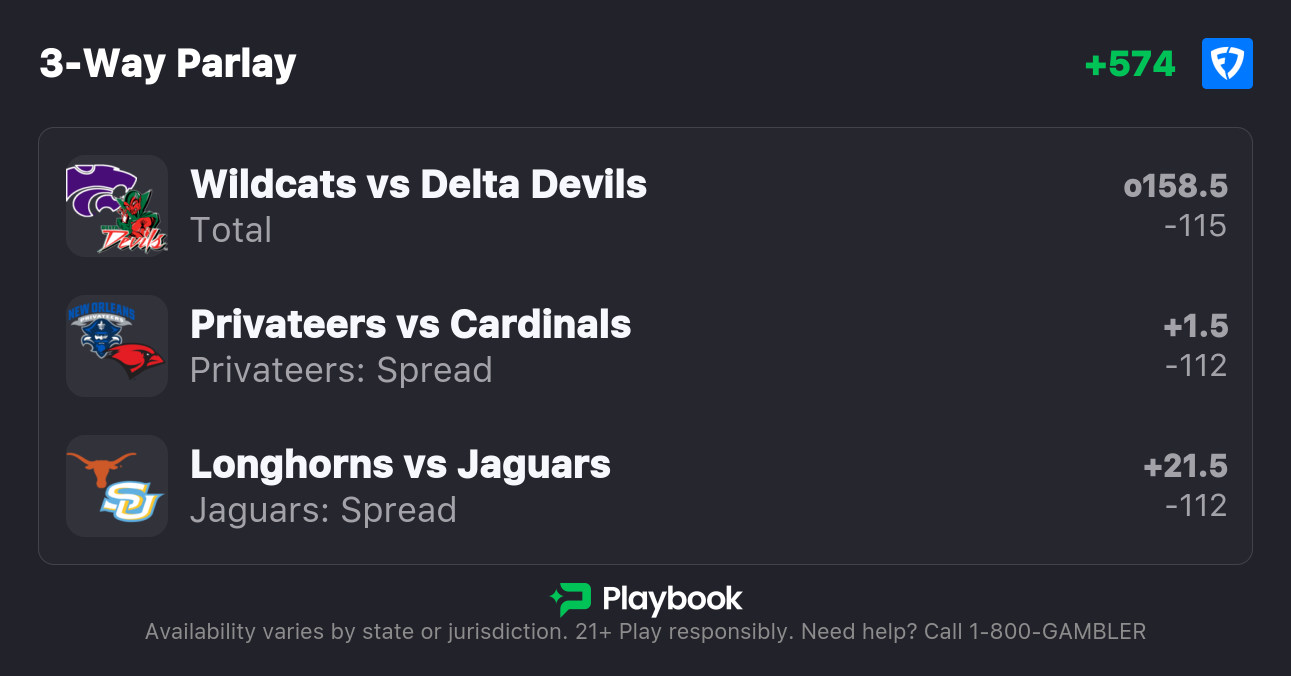
Task: Click the Kansas State Wildcats purple logo
Action: click(x=98, y=190)
